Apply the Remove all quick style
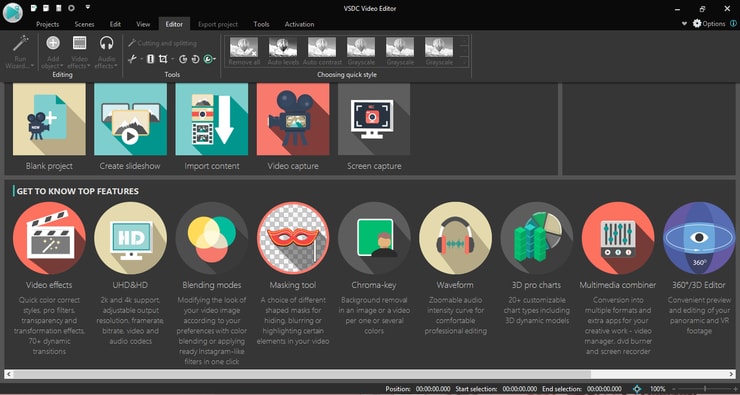This screenshot has height=395, width=740. [x=244, y=51]
